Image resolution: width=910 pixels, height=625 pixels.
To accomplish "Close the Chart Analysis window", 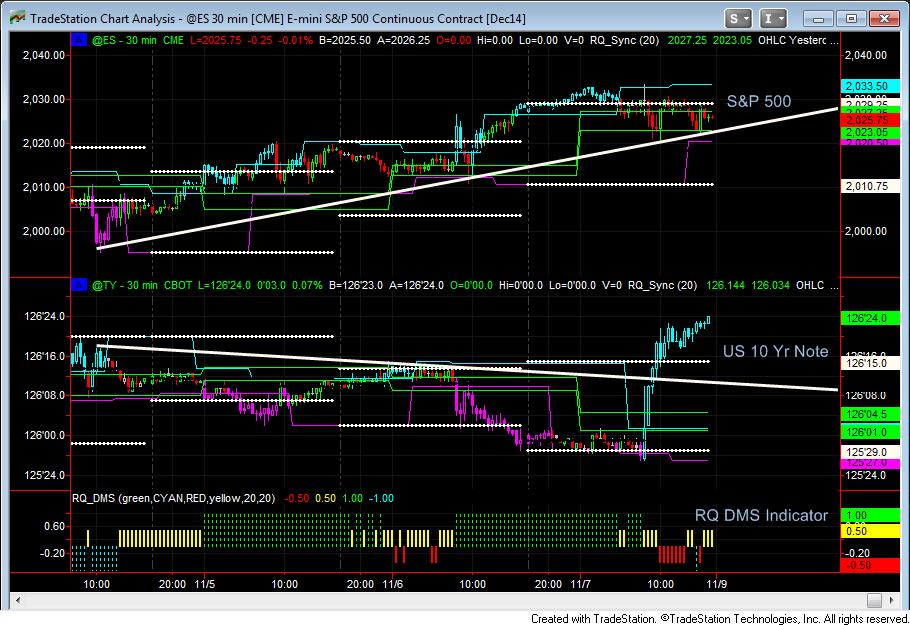I will [x=884, y=19].
